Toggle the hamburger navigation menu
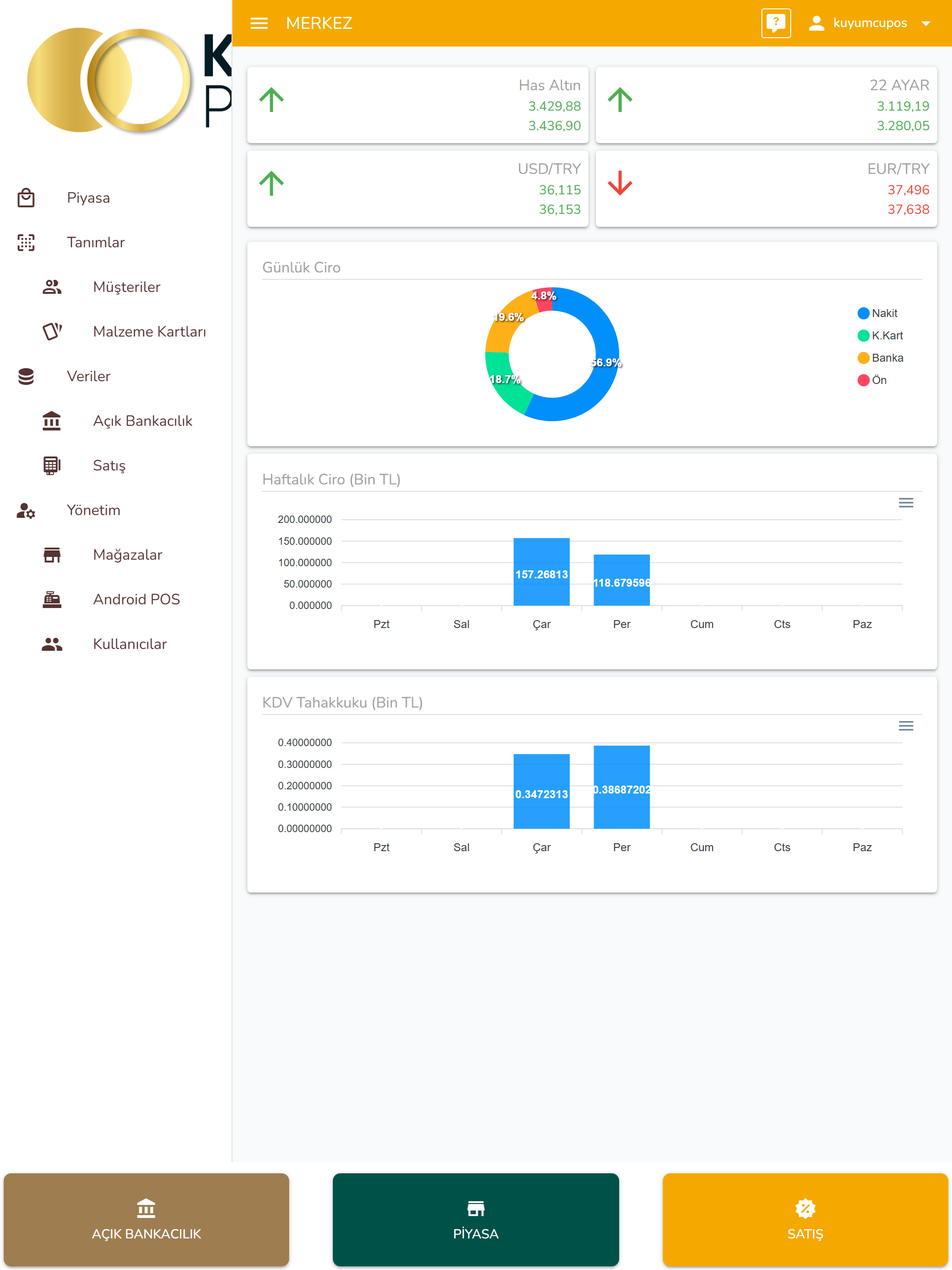Viewport: 952px width, 1270px height. (259, 23)
